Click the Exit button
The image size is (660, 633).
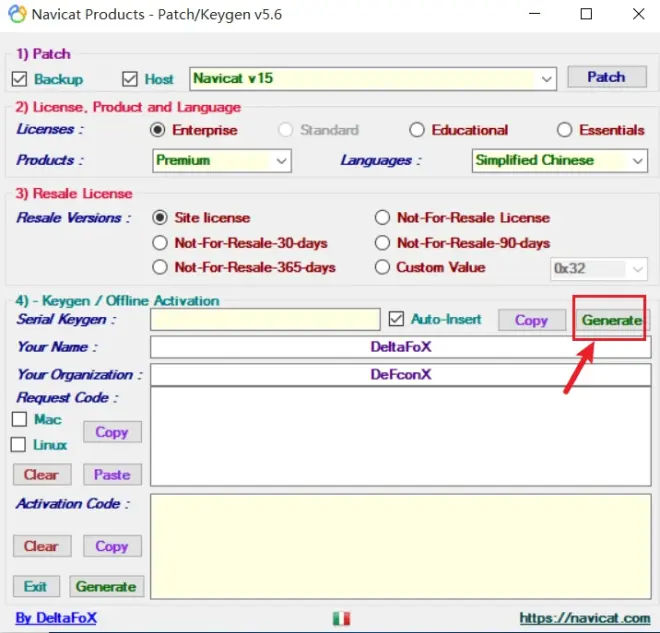point(36,586)
